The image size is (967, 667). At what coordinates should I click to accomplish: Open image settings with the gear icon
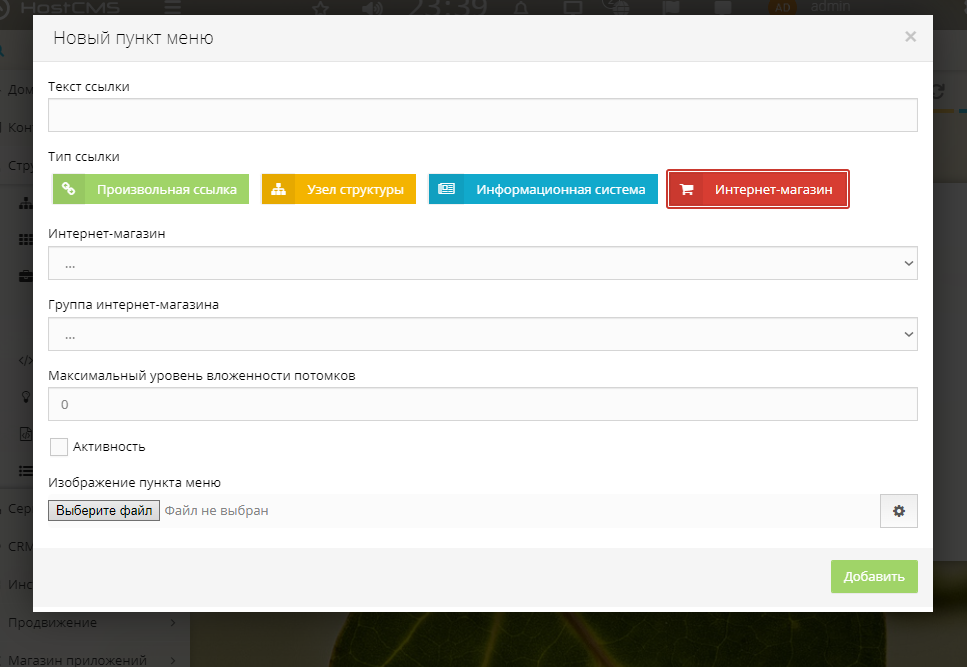[898, 511]
